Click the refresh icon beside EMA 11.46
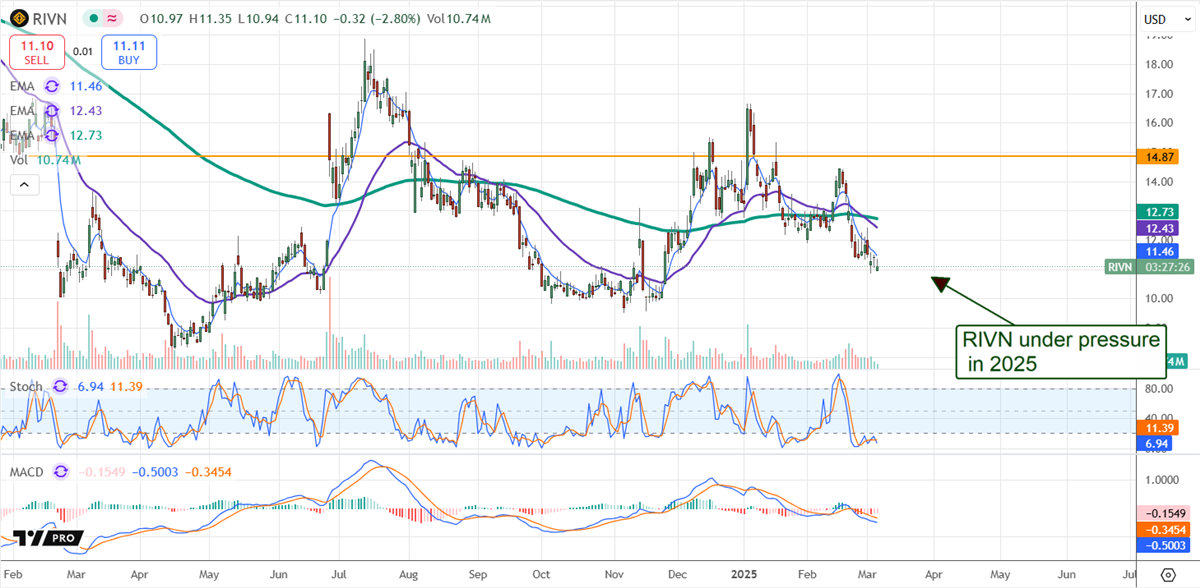Image resolution: width=1200 pixels, height=588 pixels. click(53, 87)
